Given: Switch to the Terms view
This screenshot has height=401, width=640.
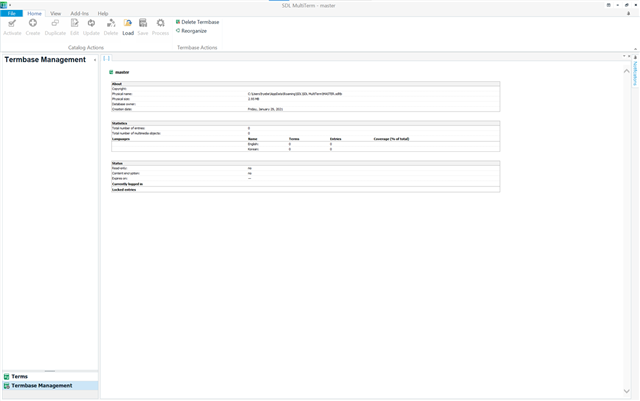Looking at the screenshot, I should coord(50,376).
